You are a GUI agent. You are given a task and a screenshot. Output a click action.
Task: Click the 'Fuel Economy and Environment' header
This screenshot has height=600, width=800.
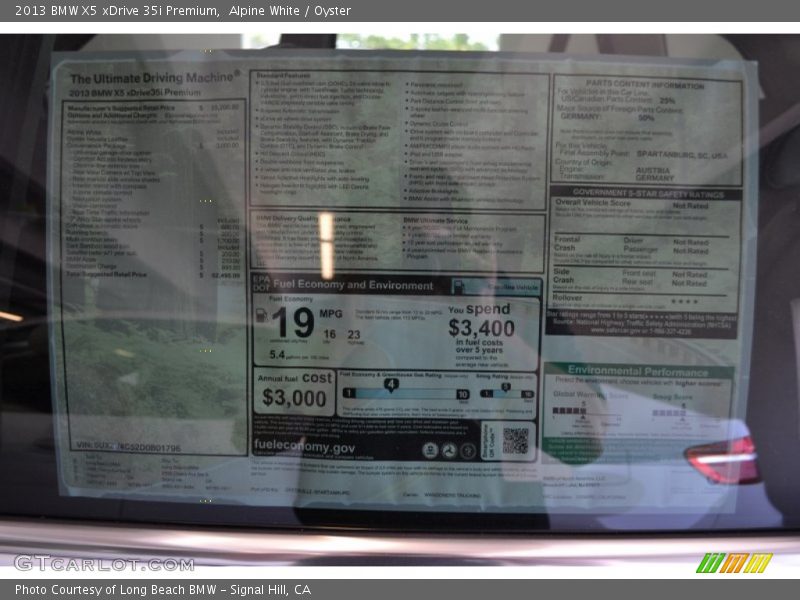click(x=353, y=285)
